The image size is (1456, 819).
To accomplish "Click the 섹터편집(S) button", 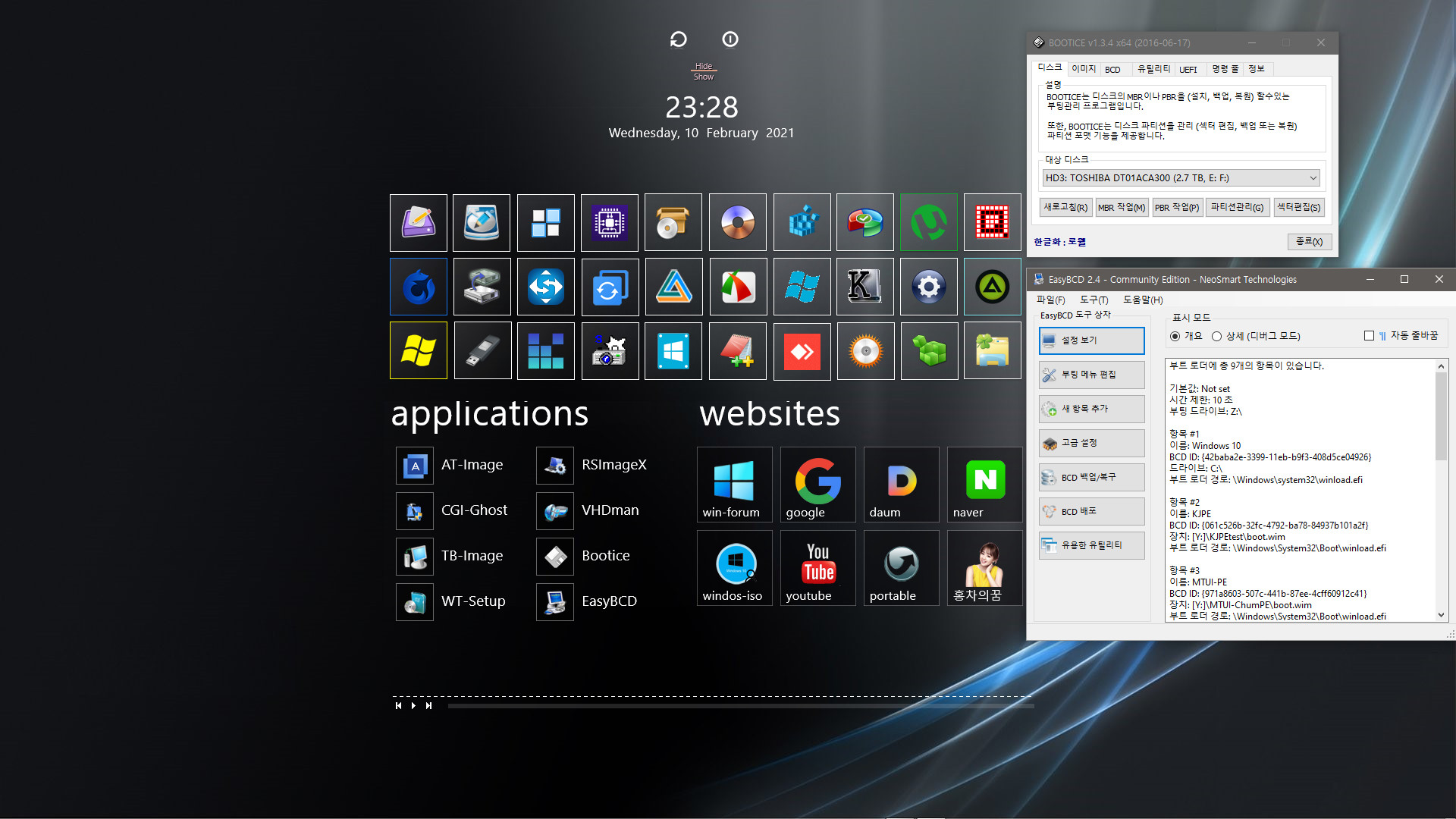I will click(1298, 207).
